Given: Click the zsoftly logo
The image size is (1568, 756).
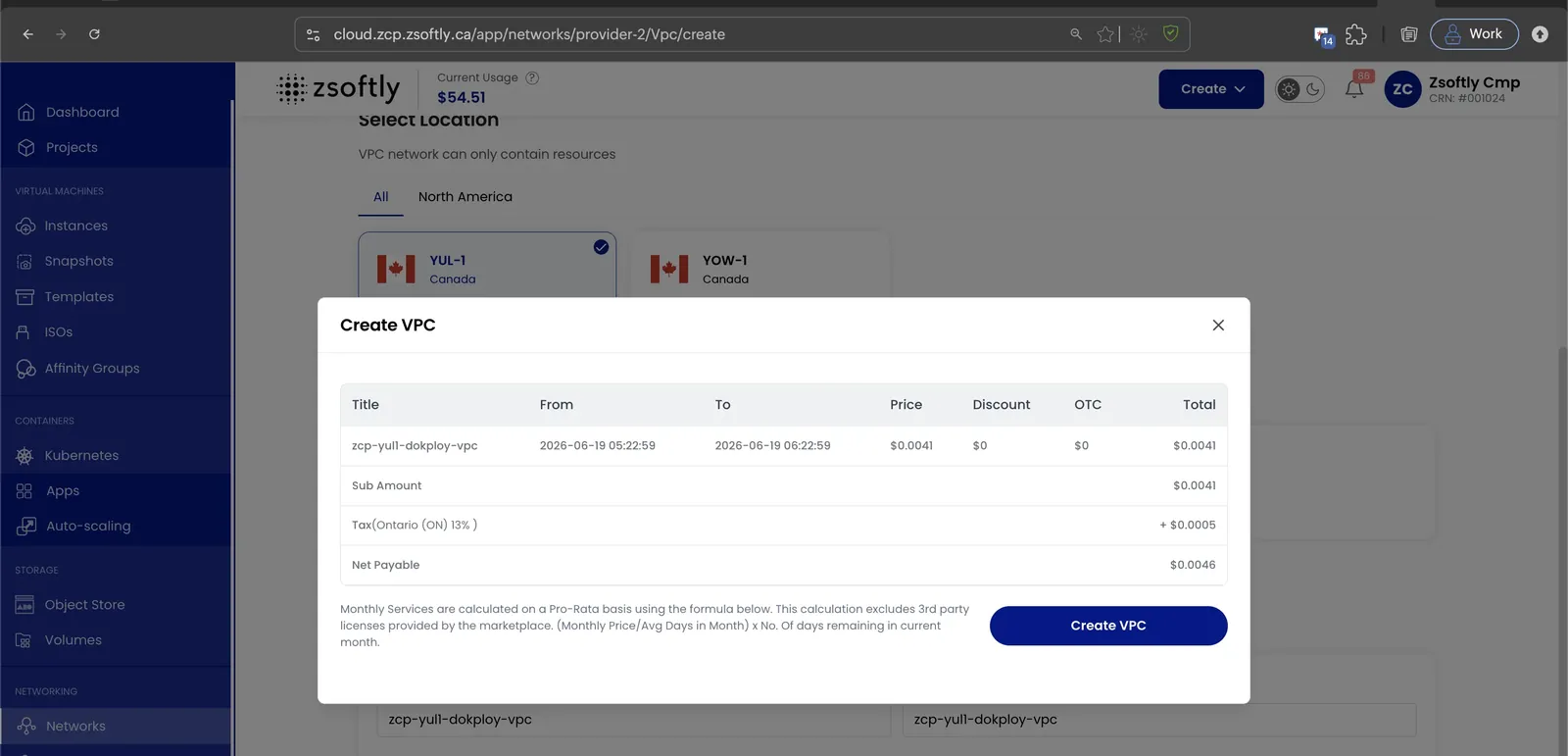Looking at the screenshot, I should pos(339,88).
